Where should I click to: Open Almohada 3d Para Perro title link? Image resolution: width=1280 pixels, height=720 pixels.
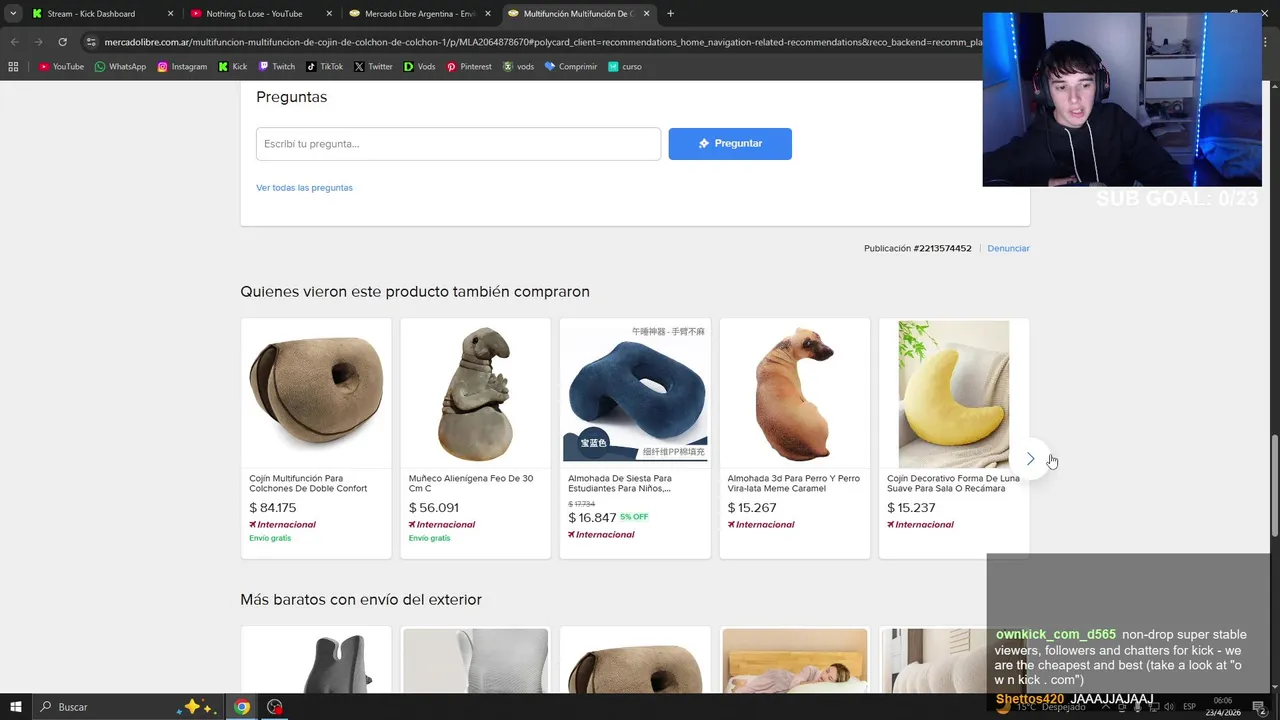(793, 484)
